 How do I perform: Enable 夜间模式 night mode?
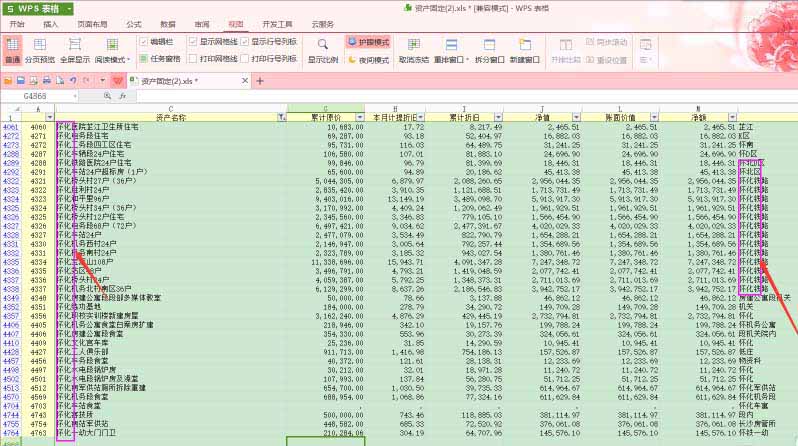point(367,60)
